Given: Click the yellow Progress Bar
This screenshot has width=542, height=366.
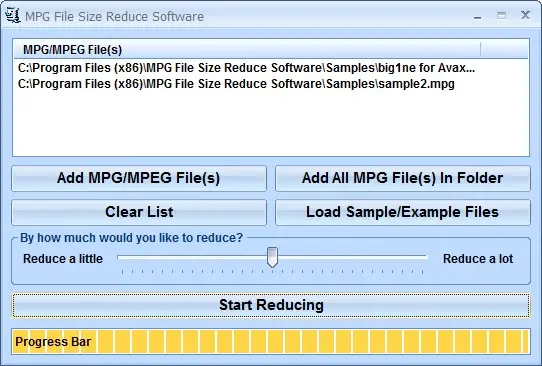Looking at the screenshot, I should 271,341.
